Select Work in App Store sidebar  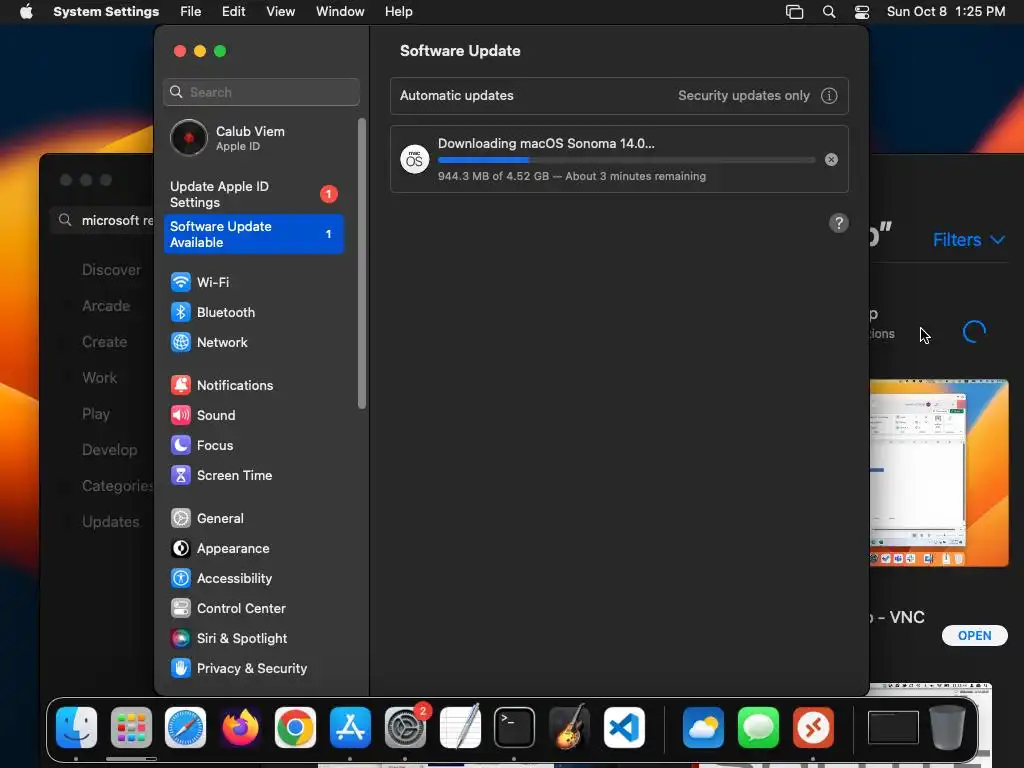tap(99, 377)
